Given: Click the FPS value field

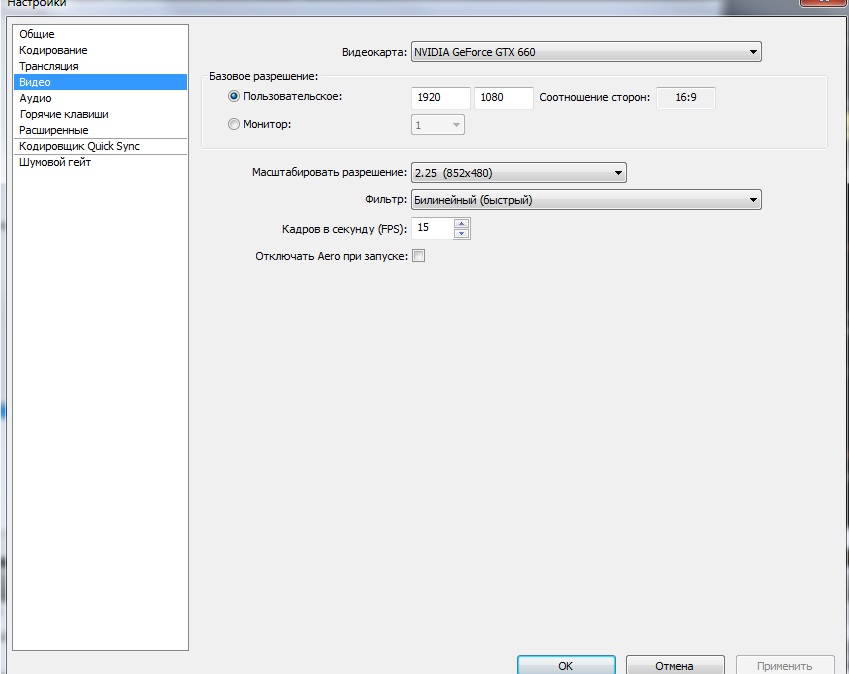Looking at the screenshot, I should (432, 228).
